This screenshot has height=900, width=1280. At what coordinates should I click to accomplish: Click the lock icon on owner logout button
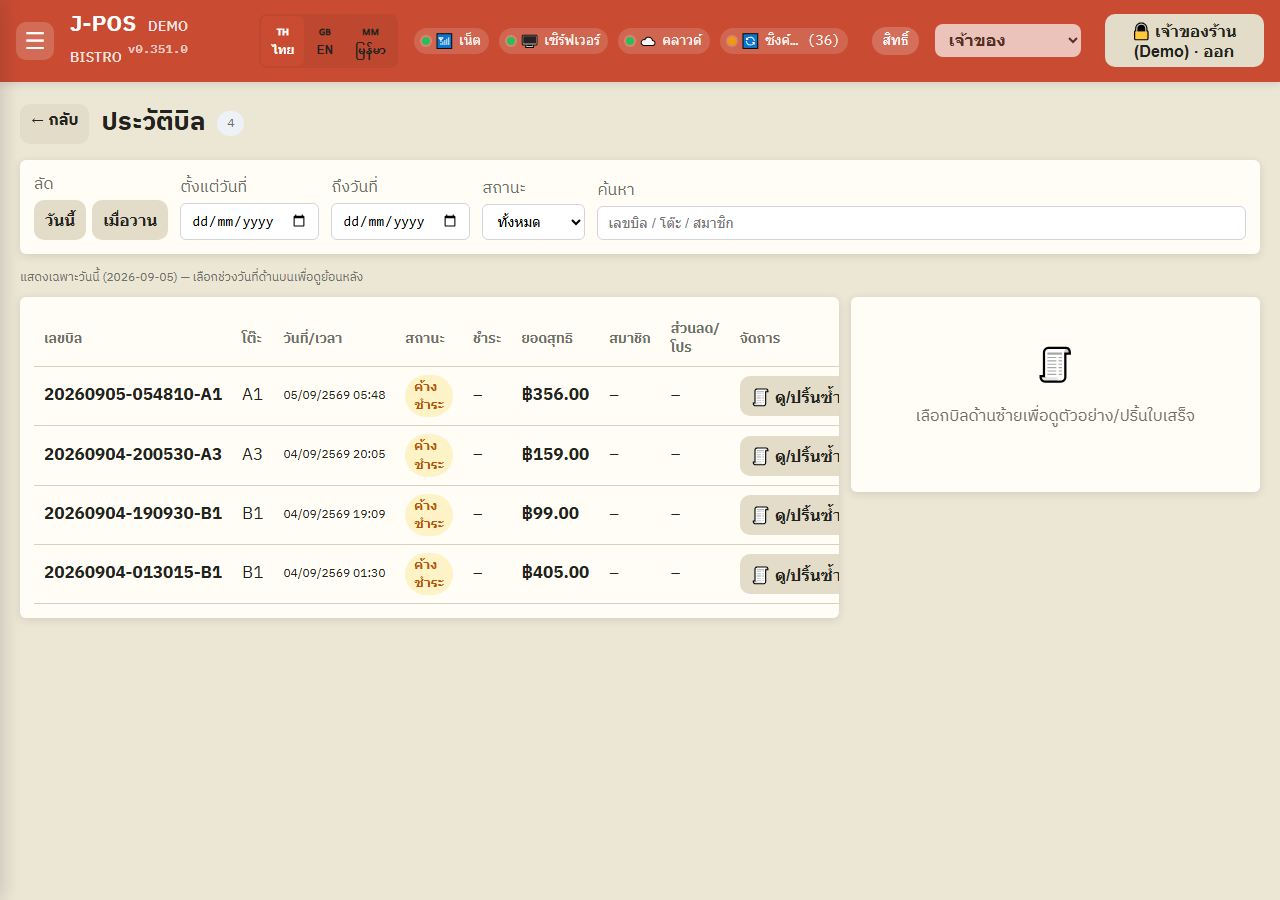click(1141, 31)
